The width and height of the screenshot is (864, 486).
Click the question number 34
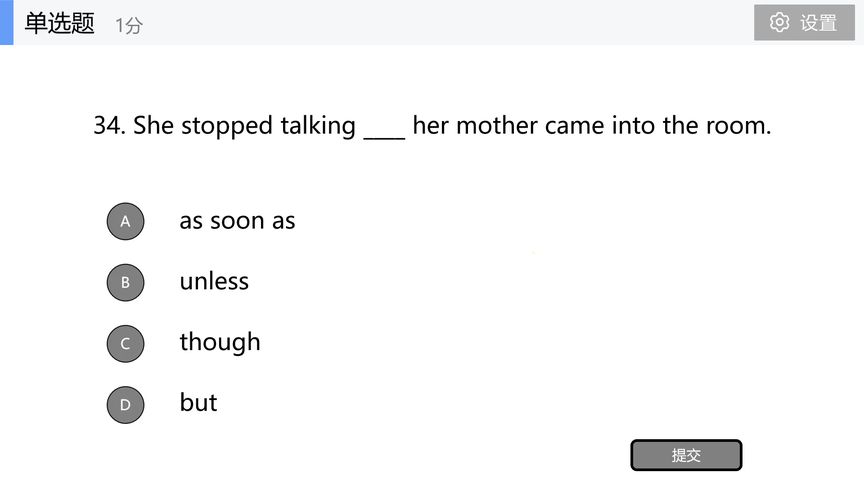click(x=109, y=125)
